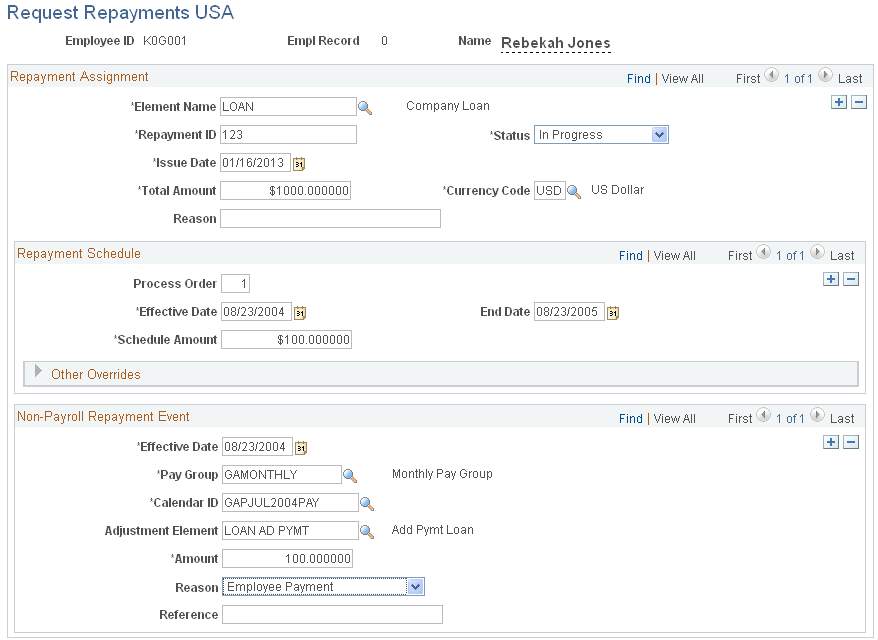Open the End Date calendar picker
The height and width of the screenshot is (640, 878).
(x=612, y=311)
